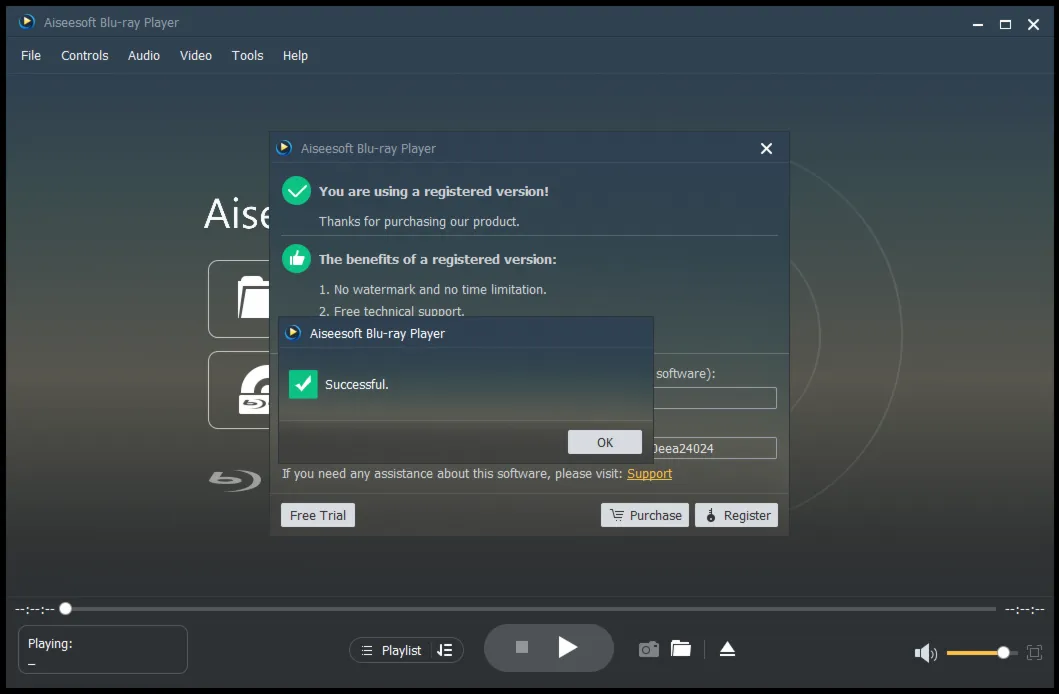Screen dimensions: 1059x694
Task: Confirm the Successful message with OK
Action: (x=604, y=442)
